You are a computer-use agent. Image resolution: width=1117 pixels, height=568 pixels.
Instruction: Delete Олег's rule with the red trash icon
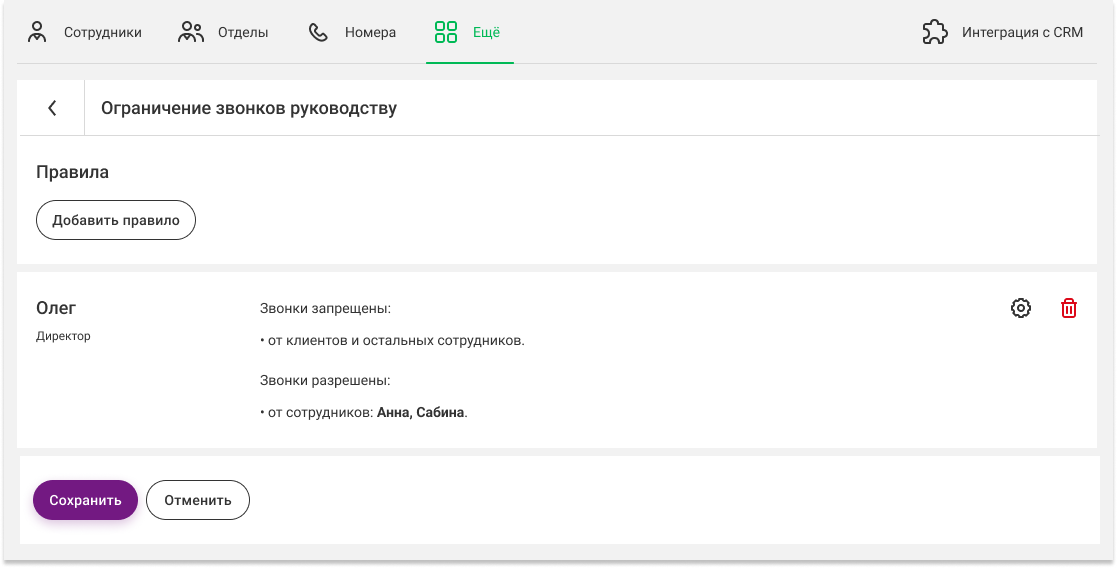[1069, 309]
